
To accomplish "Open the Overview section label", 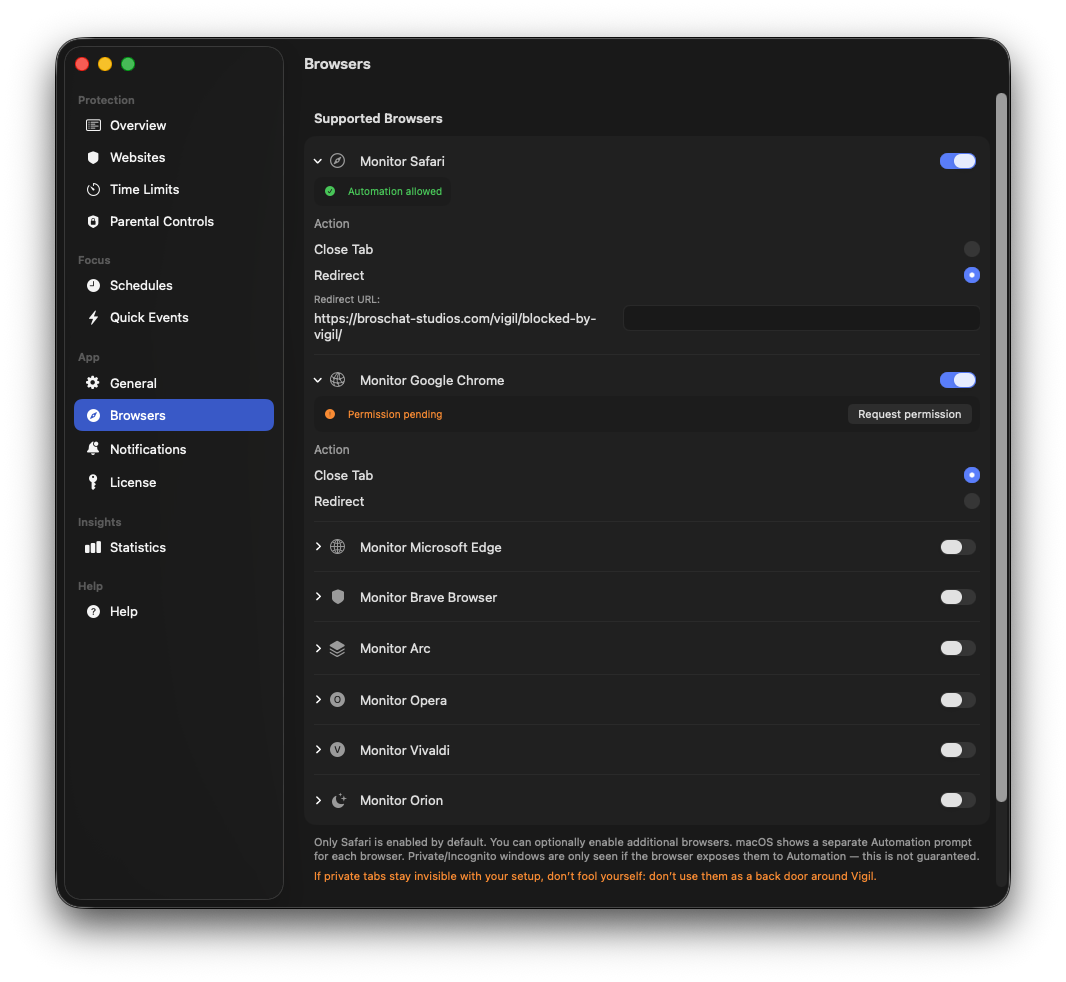I will [138, 125].
